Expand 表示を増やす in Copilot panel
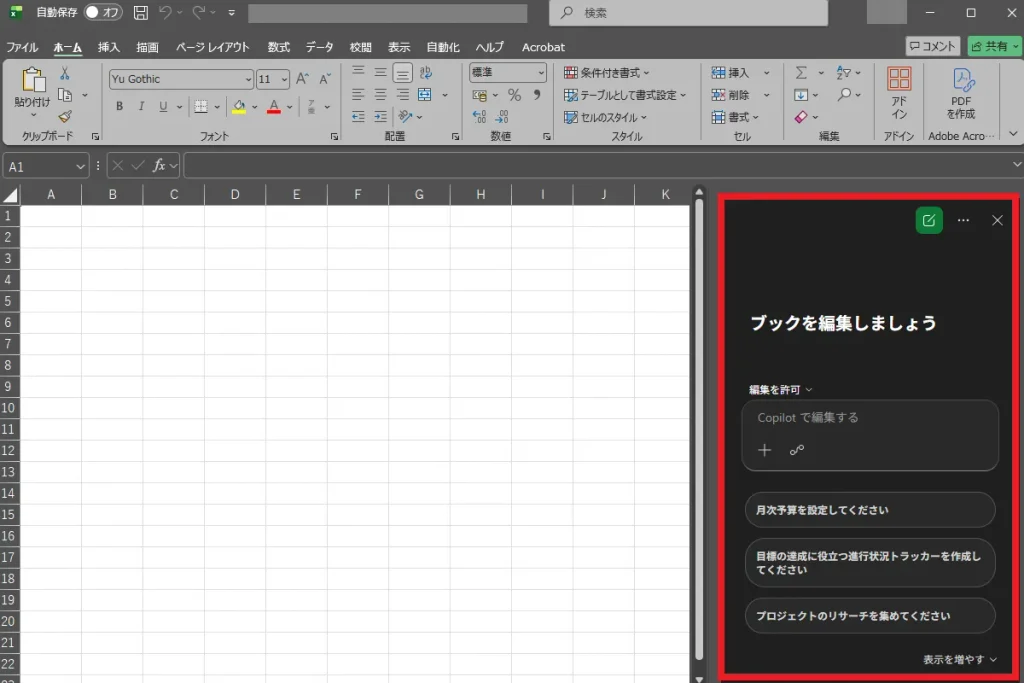Viewport: 1024px width, 683px height. click(x=960, y=659)
